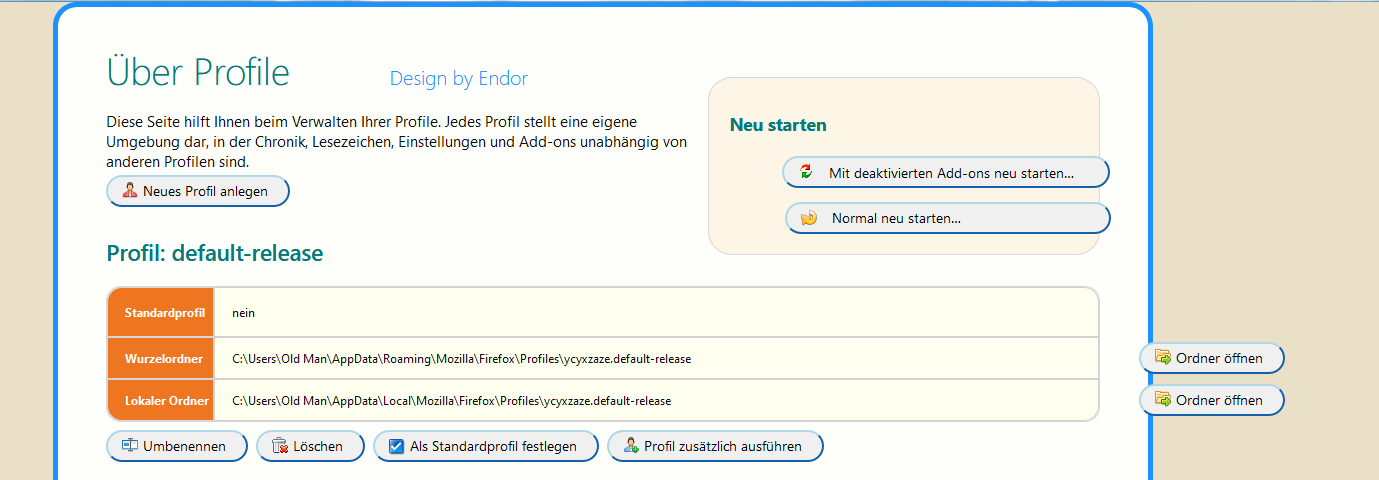
Task: Click the Über Profile page heading
Action: (x=198, y=72)
